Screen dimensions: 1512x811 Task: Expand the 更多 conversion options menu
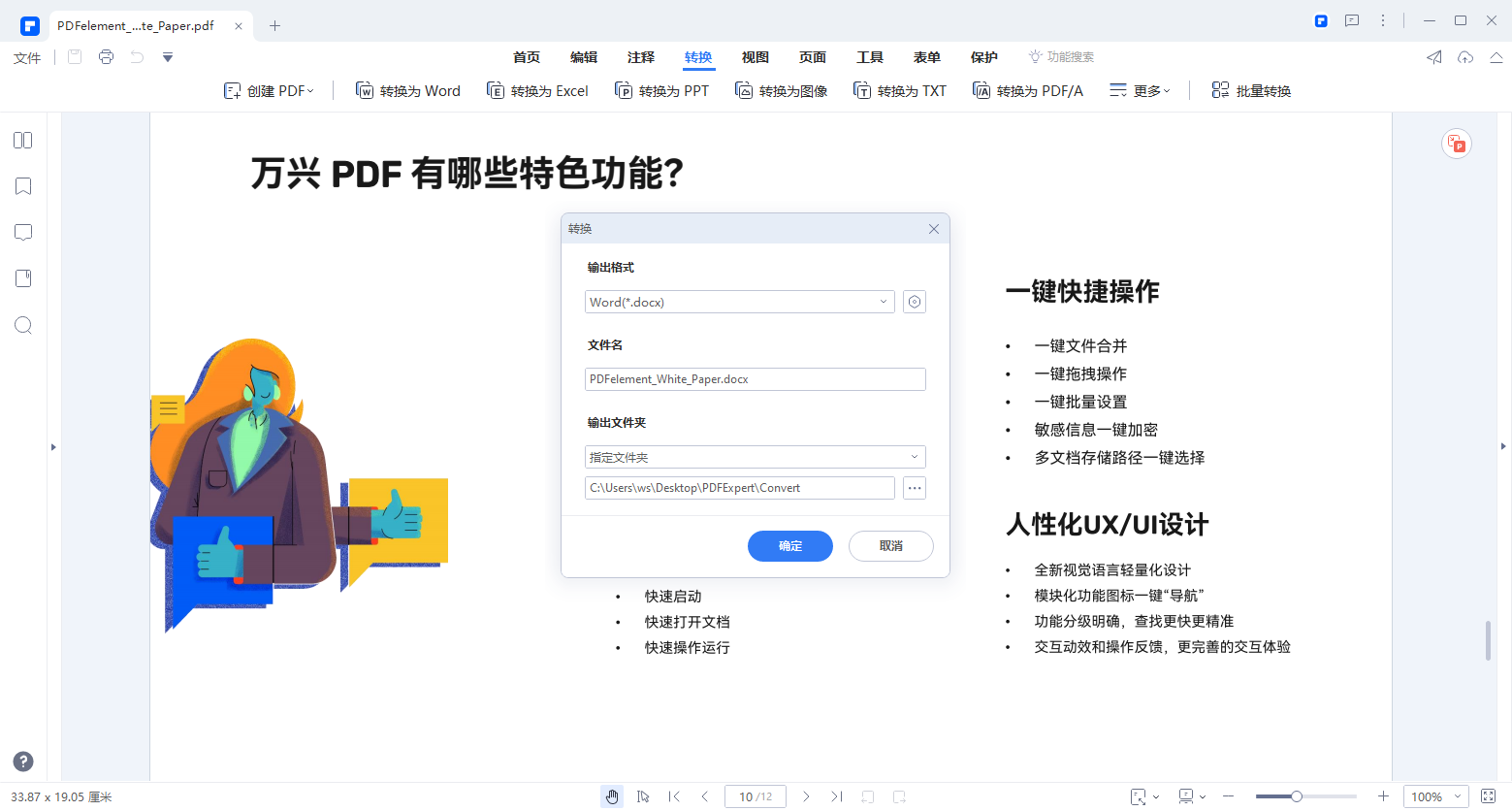click(x=1140, y=90)
